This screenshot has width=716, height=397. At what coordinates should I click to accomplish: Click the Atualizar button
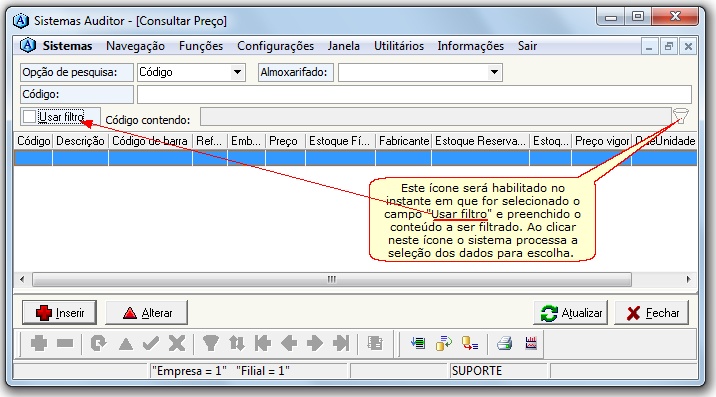point(570,313)
